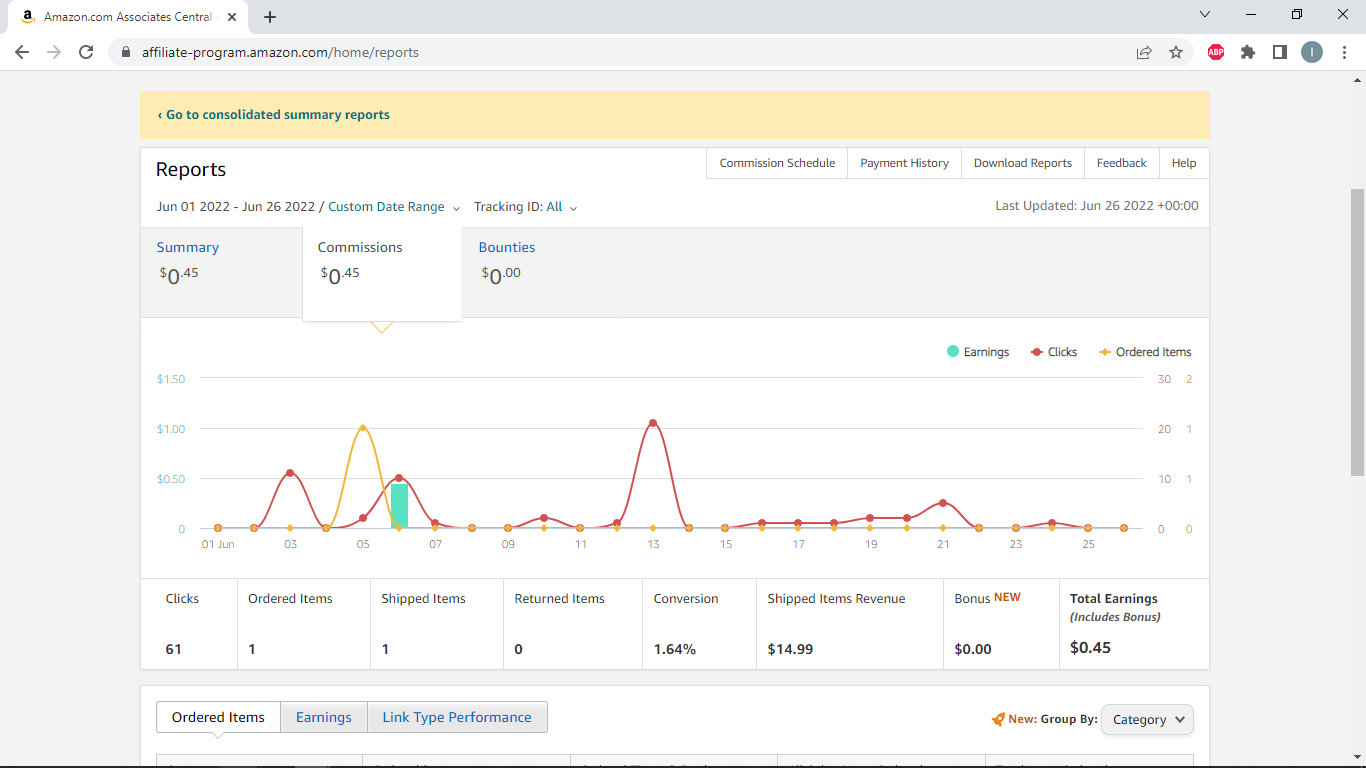Viewport: 1366px width, 768px height.
Task: Toggle the browser side panel
Action: point(1280,52)
